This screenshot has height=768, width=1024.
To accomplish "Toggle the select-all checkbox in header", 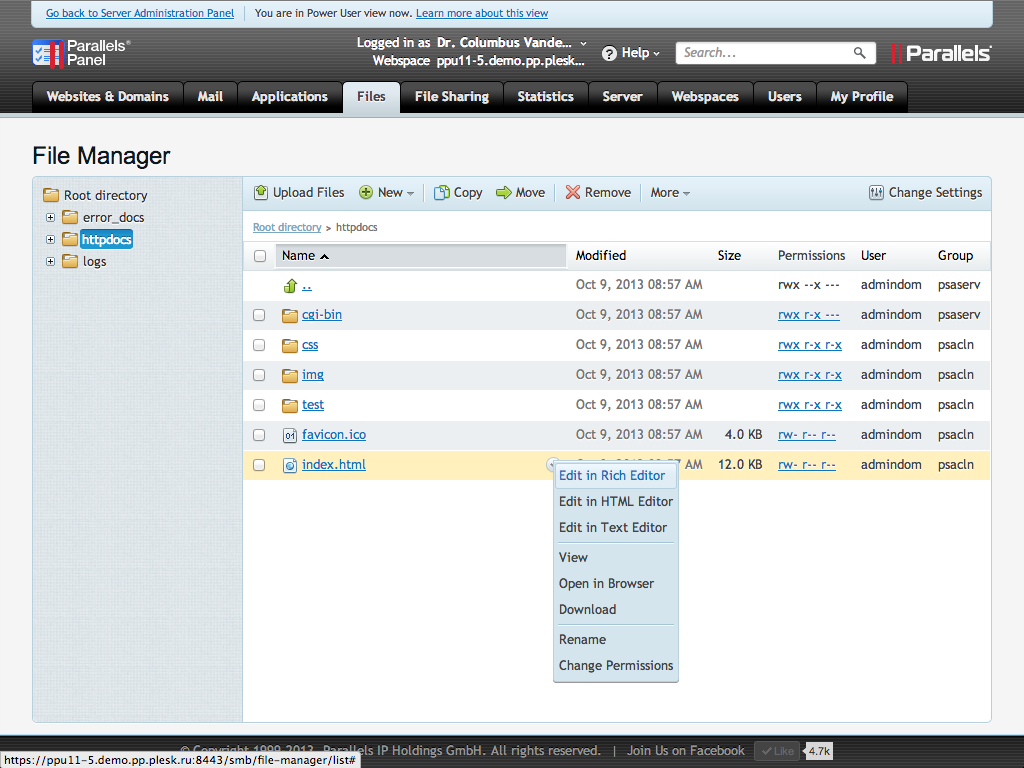I will tap(260, 256).
